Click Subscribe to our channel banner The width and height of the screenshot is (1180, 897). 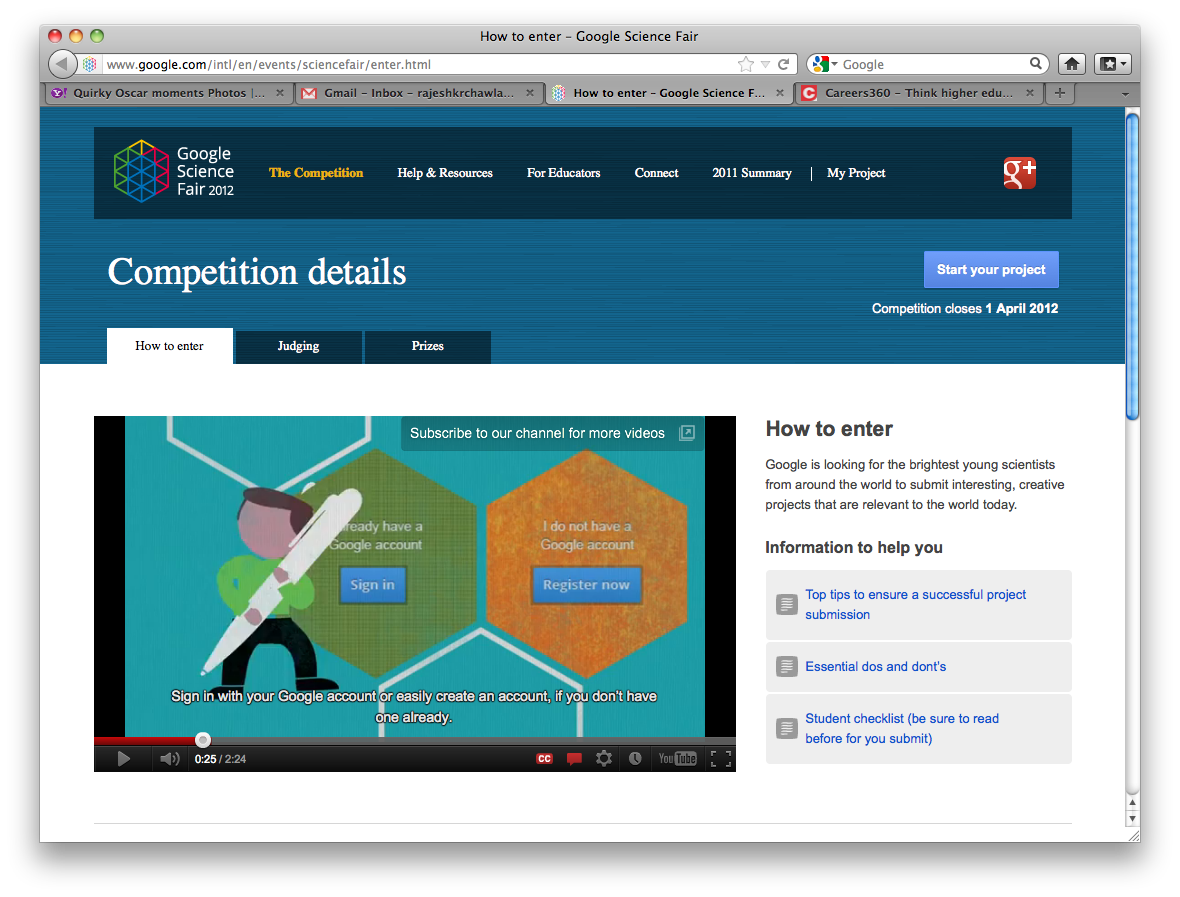552,433
